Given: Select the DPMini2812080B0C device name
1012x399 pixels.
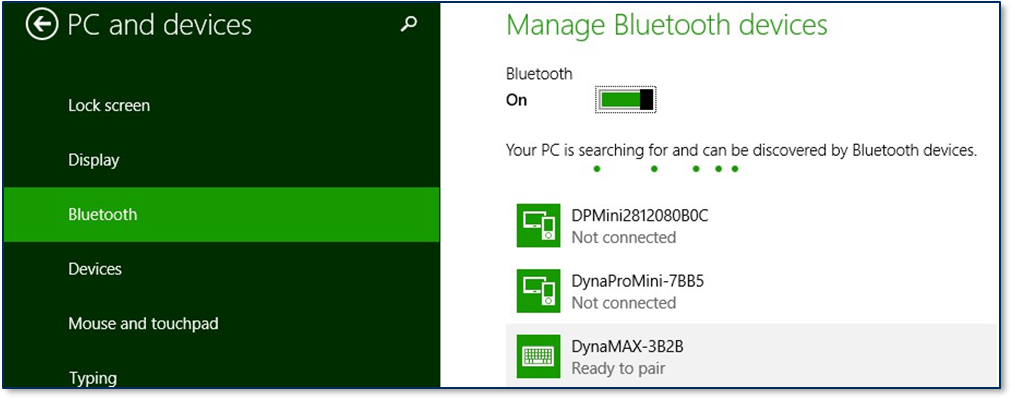Looking at the screenshot, I should click(x=640, y=216).
